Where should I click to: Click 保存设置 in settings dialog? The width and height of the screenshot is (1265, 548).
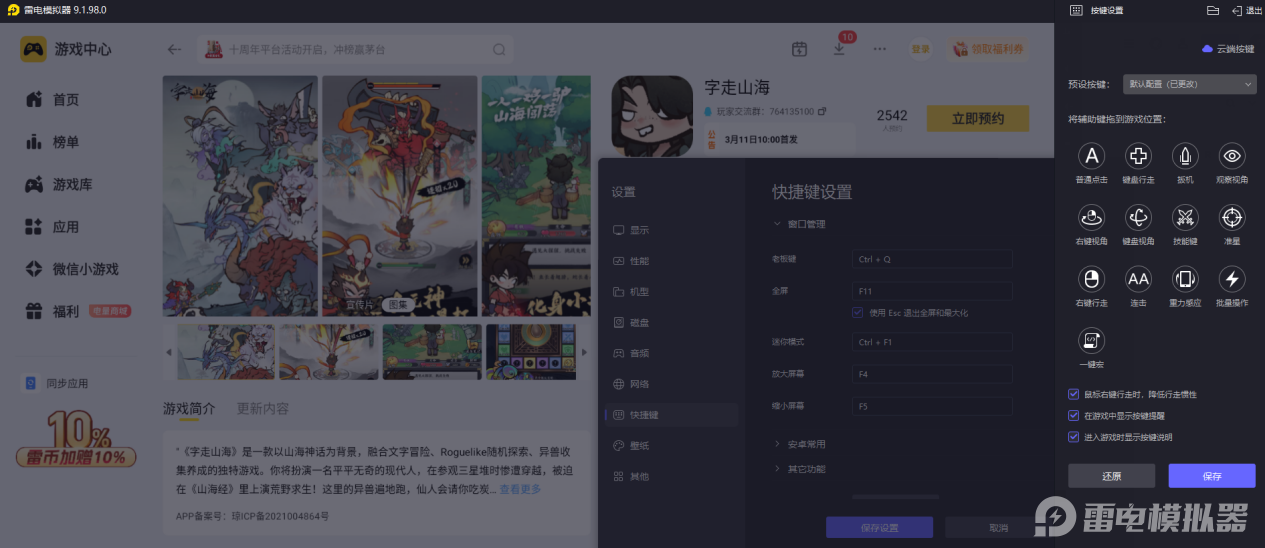879,527
